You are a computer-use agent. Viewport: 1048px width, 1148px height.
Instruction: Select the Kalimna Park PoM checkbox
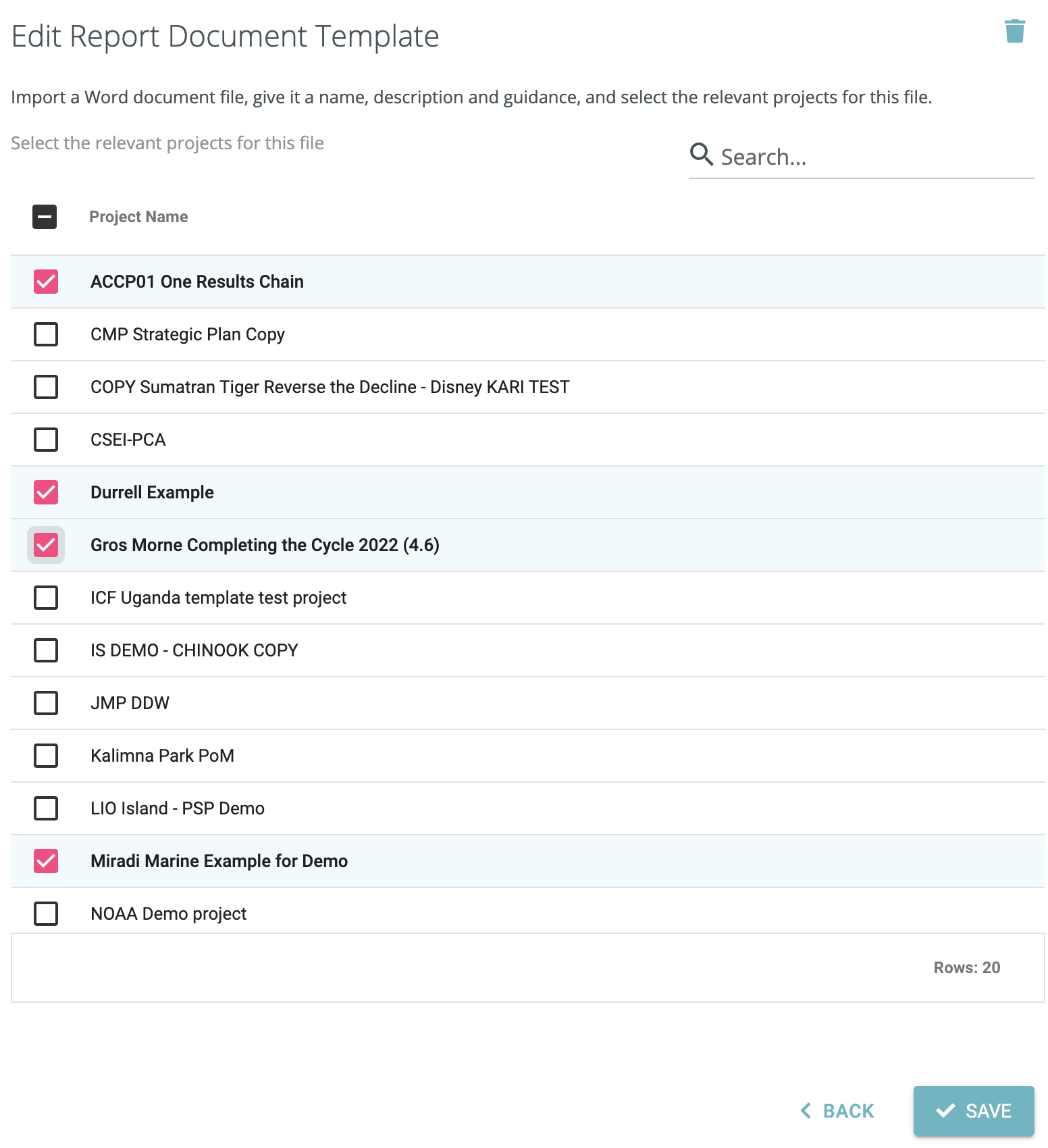click(x=45, y=756)
